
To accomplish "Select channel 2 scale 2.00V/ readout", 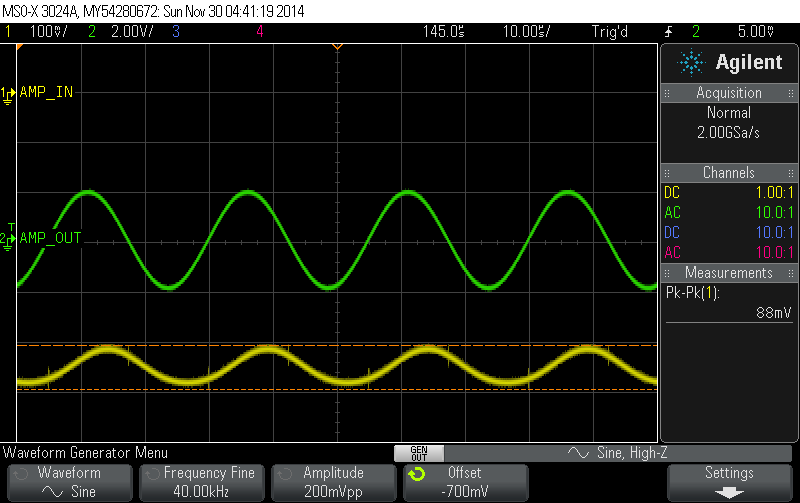I will pyautogui.click(x=132, y=32).
